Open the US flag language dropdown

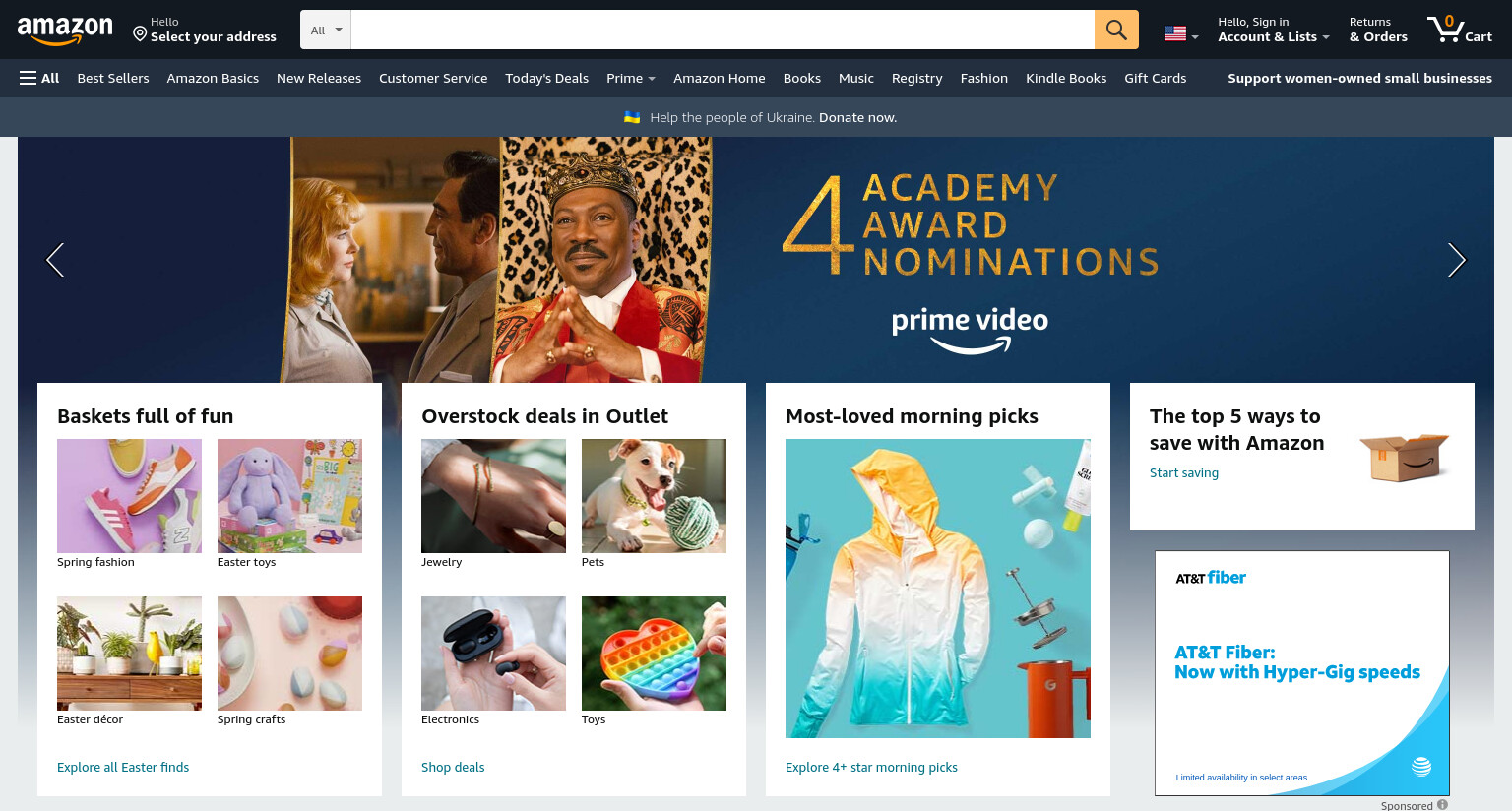pos(1181,33)
